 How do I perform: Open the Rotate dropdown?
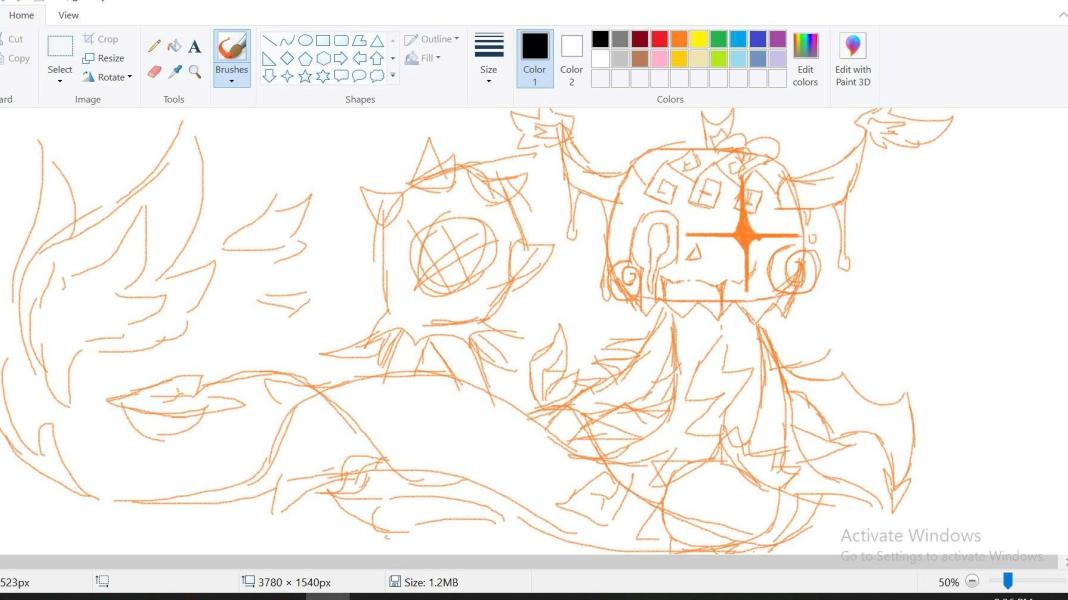click(x=108, y=77)
